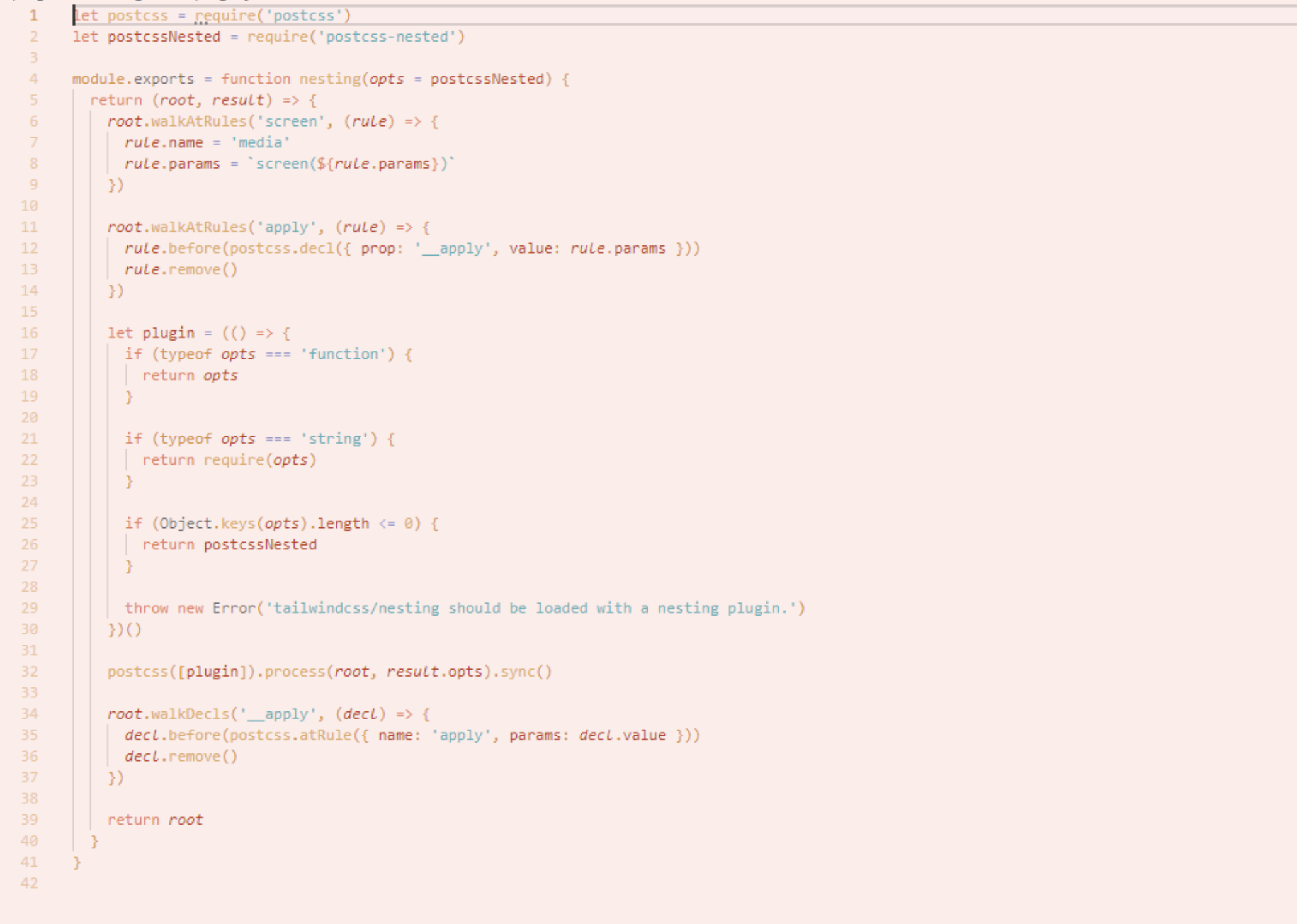This screenshot has height=924, width=1297.
Task: Select the word module.exports on line 4
Action: click(x=132, y=79)
